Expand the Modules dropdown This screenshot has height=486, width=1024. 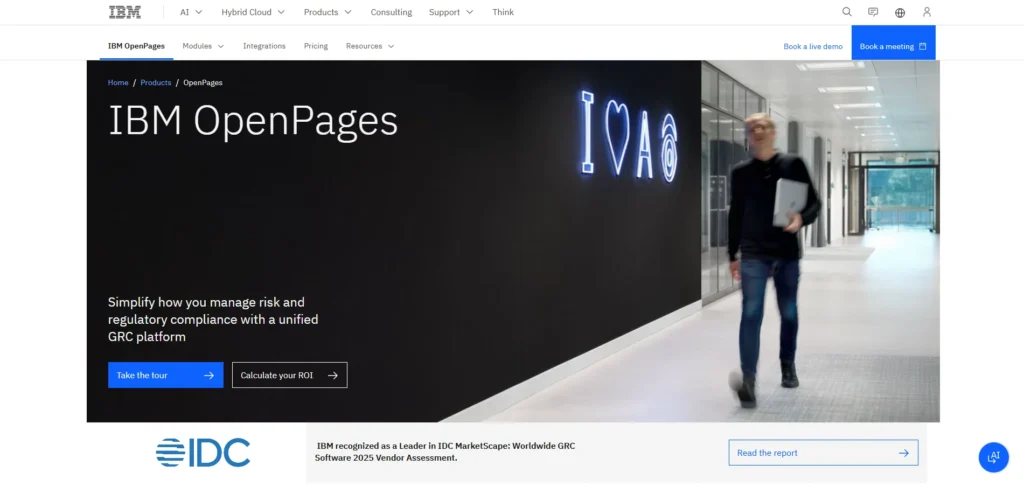coord(203,46)
